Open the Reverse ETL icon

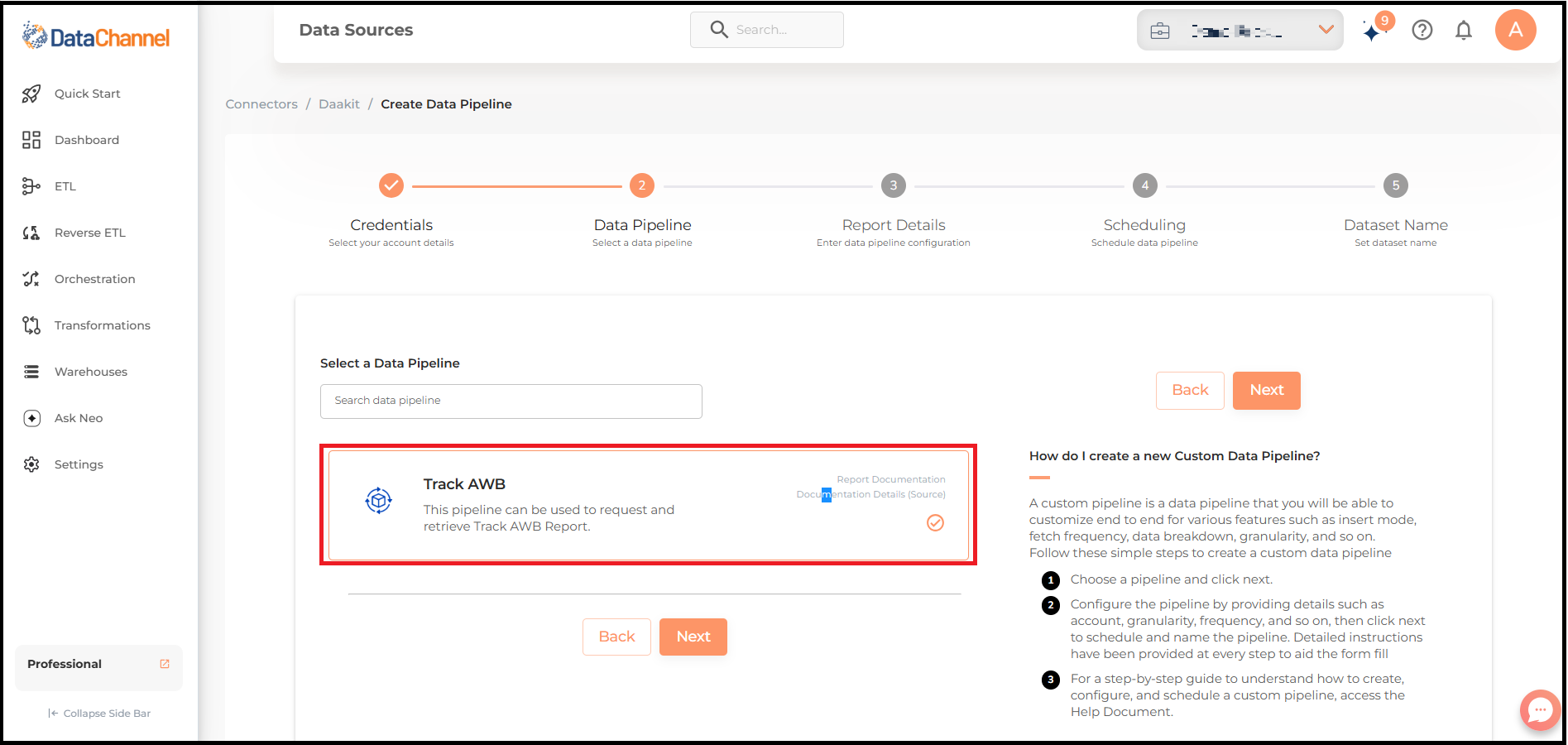[31, 233]
